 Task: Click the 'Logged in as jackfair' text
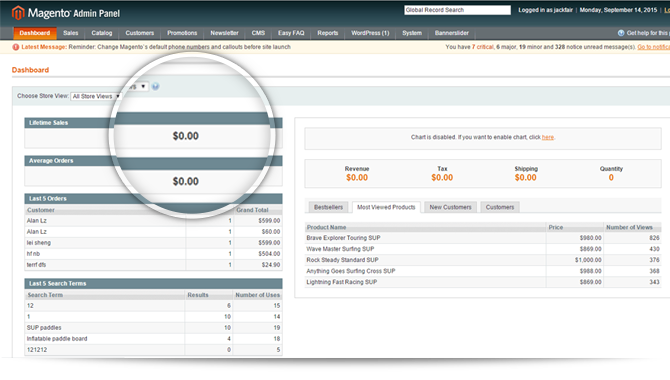[x=545, y=10]
